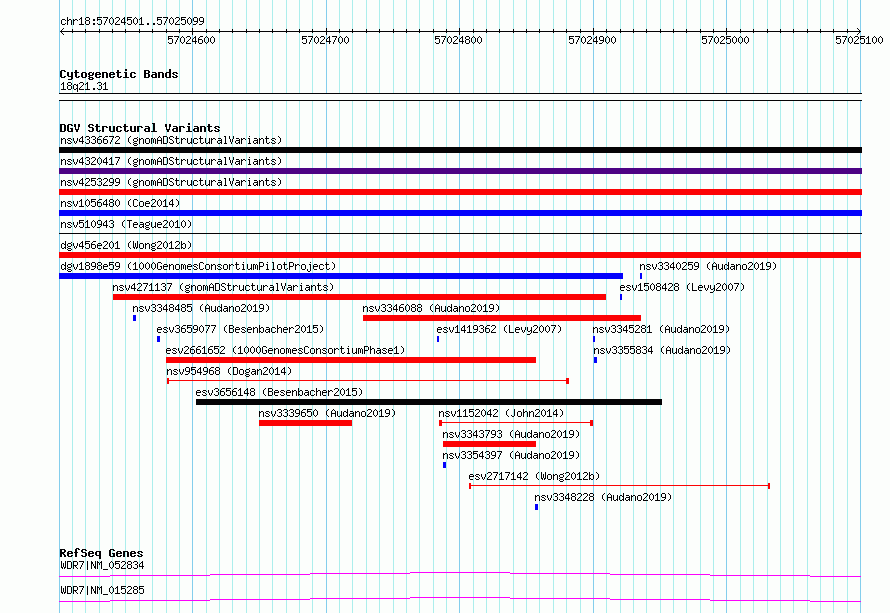Click the blue nsv1056480 variant bar
The width and height of the screenshot is (890, 613).
pos(460,213)
